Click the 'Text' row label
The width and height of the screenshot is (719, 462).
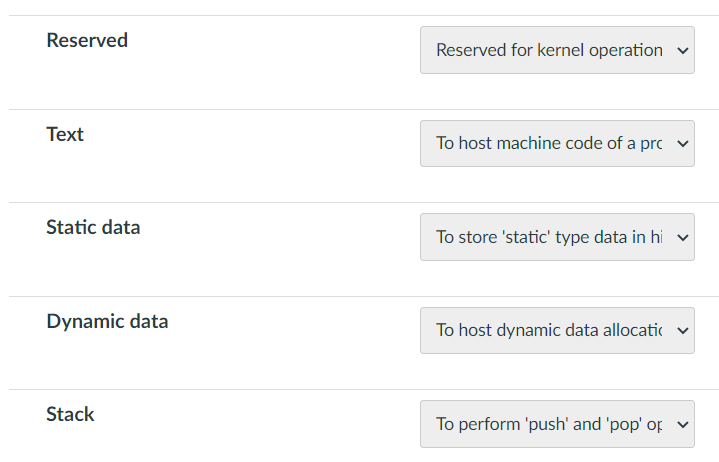point(65,134)
